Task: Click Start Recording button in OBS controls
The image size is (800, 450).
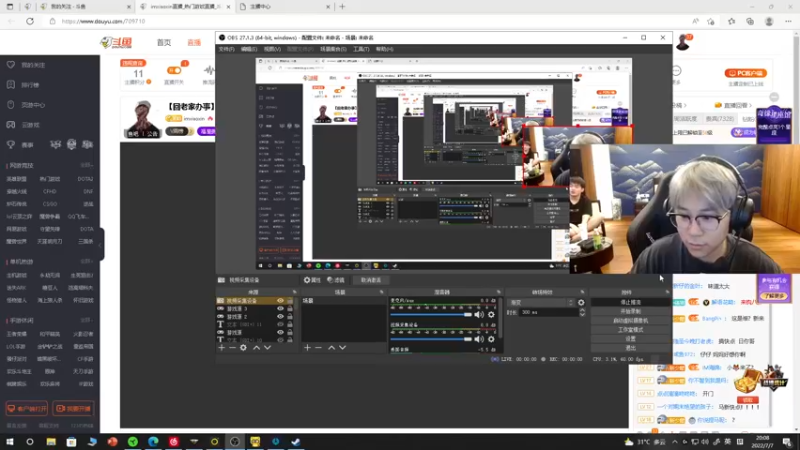Action: 631,311
